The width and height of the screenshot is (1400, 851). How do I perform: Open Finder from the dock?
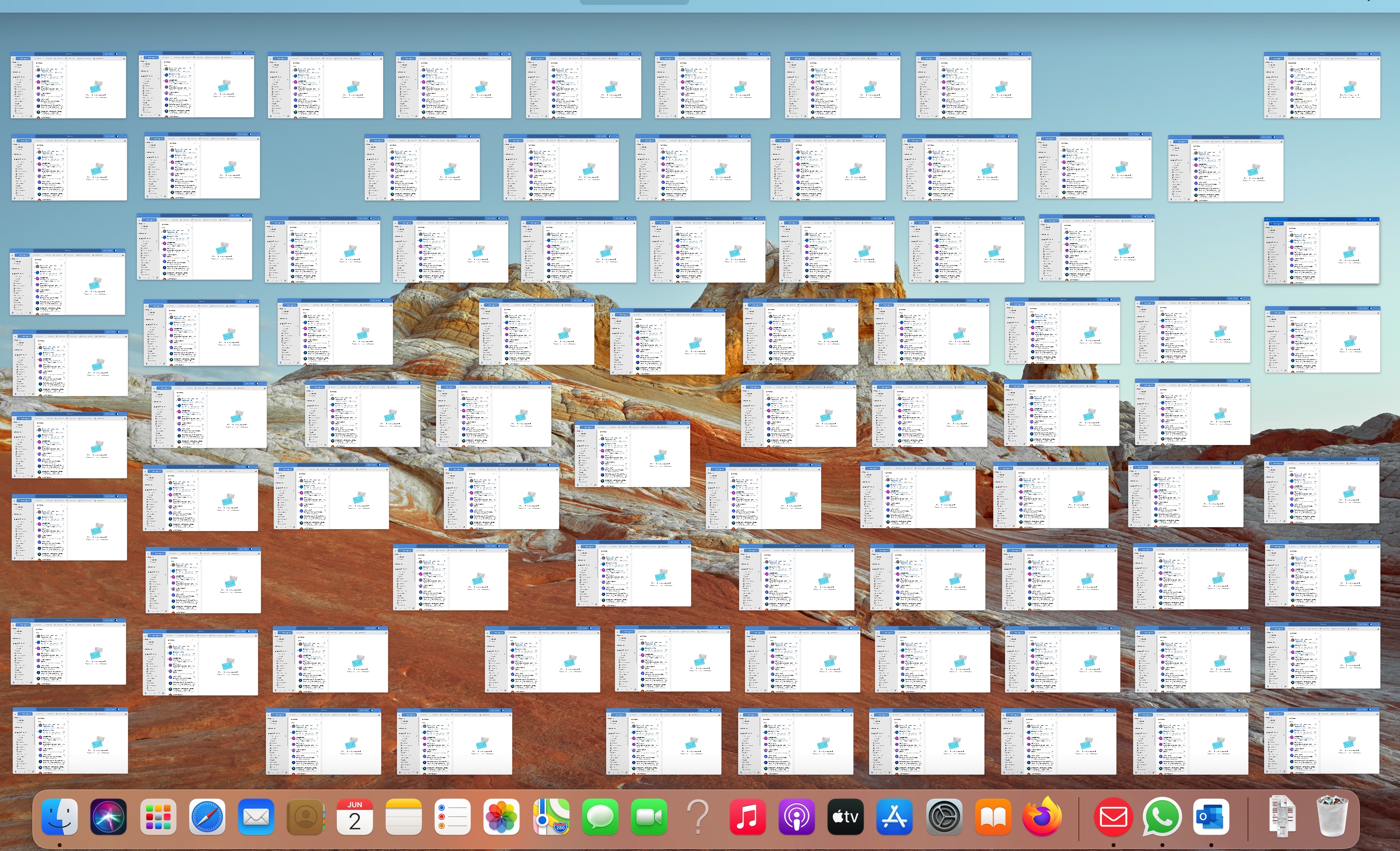click(x=60, y=817)
